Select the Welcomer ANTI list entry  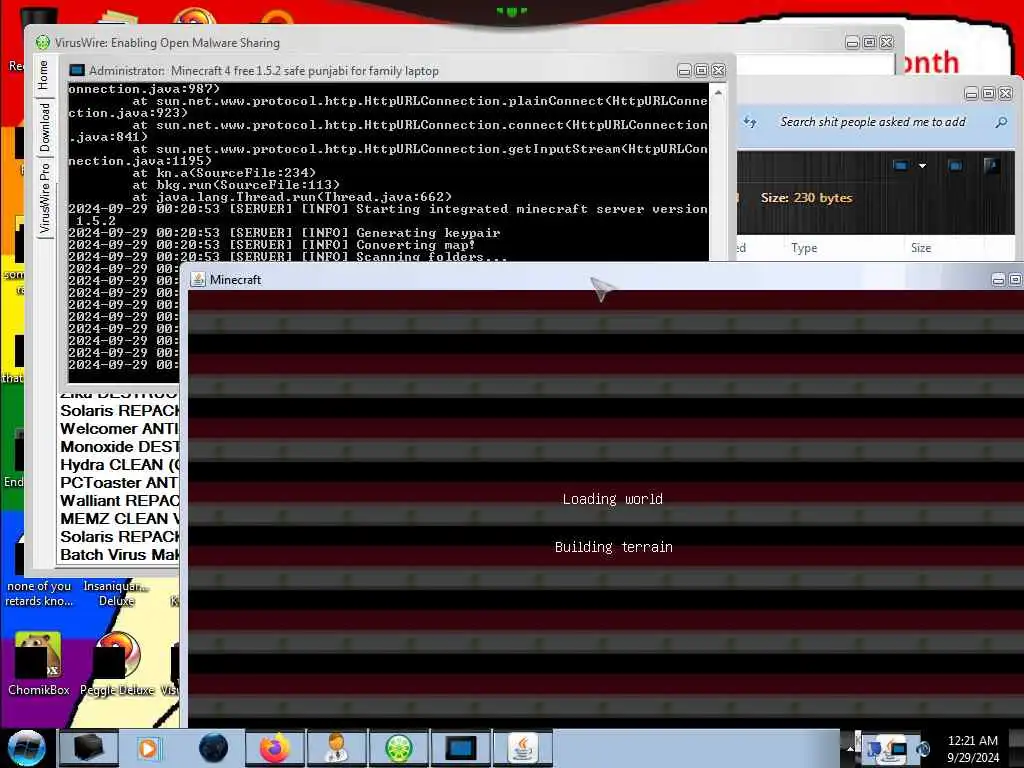[x=120, y=429]
